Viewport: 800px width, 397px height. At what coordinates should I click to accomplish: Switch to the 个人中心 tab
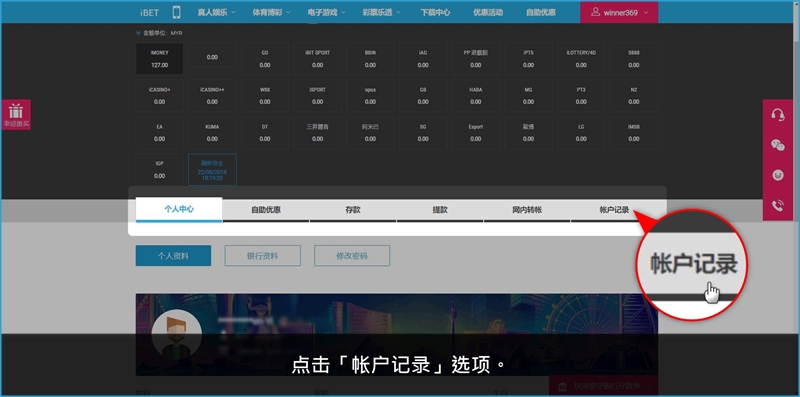pos(179,210)
